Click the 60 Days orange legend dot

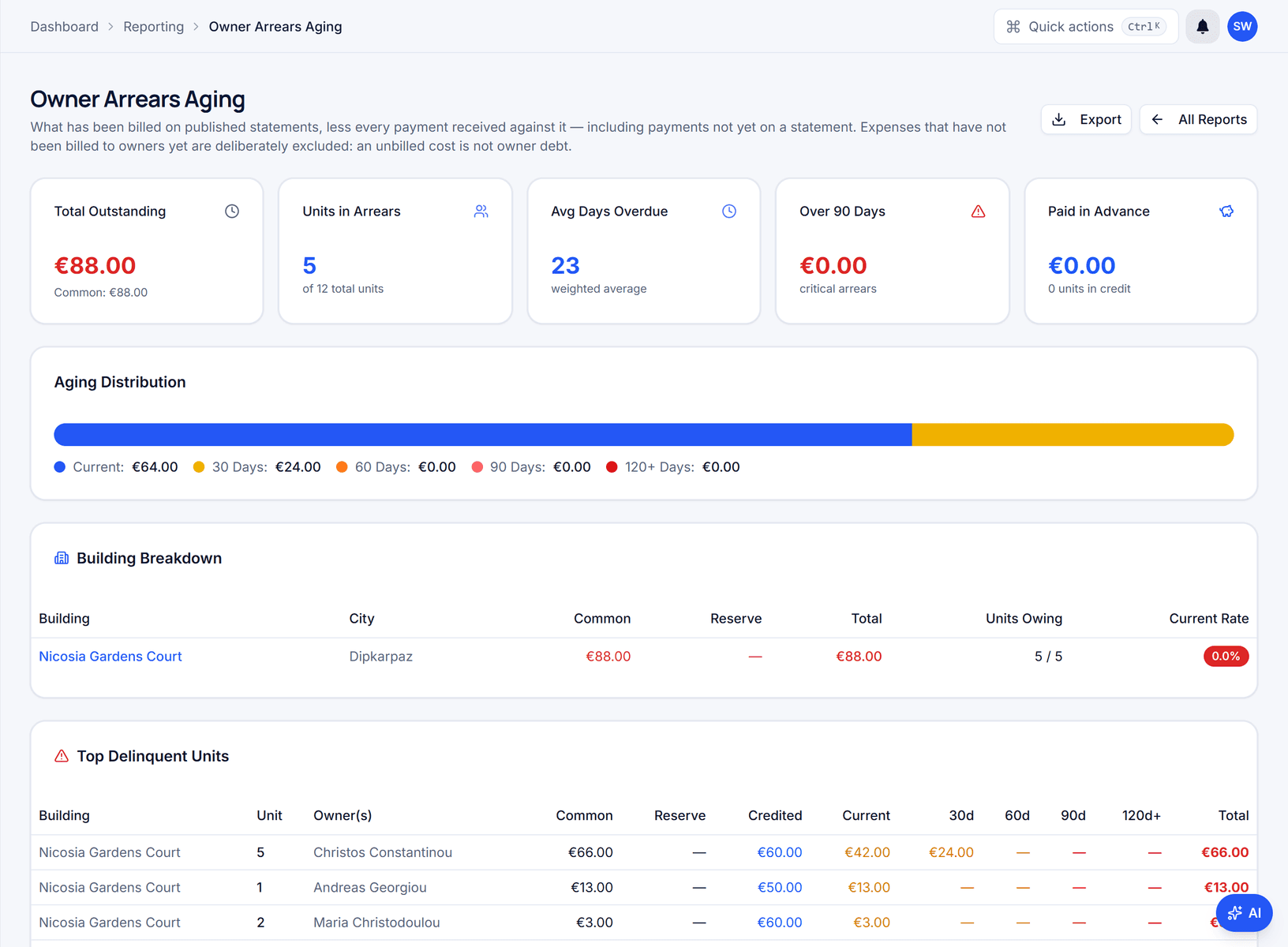coord(342,467)
